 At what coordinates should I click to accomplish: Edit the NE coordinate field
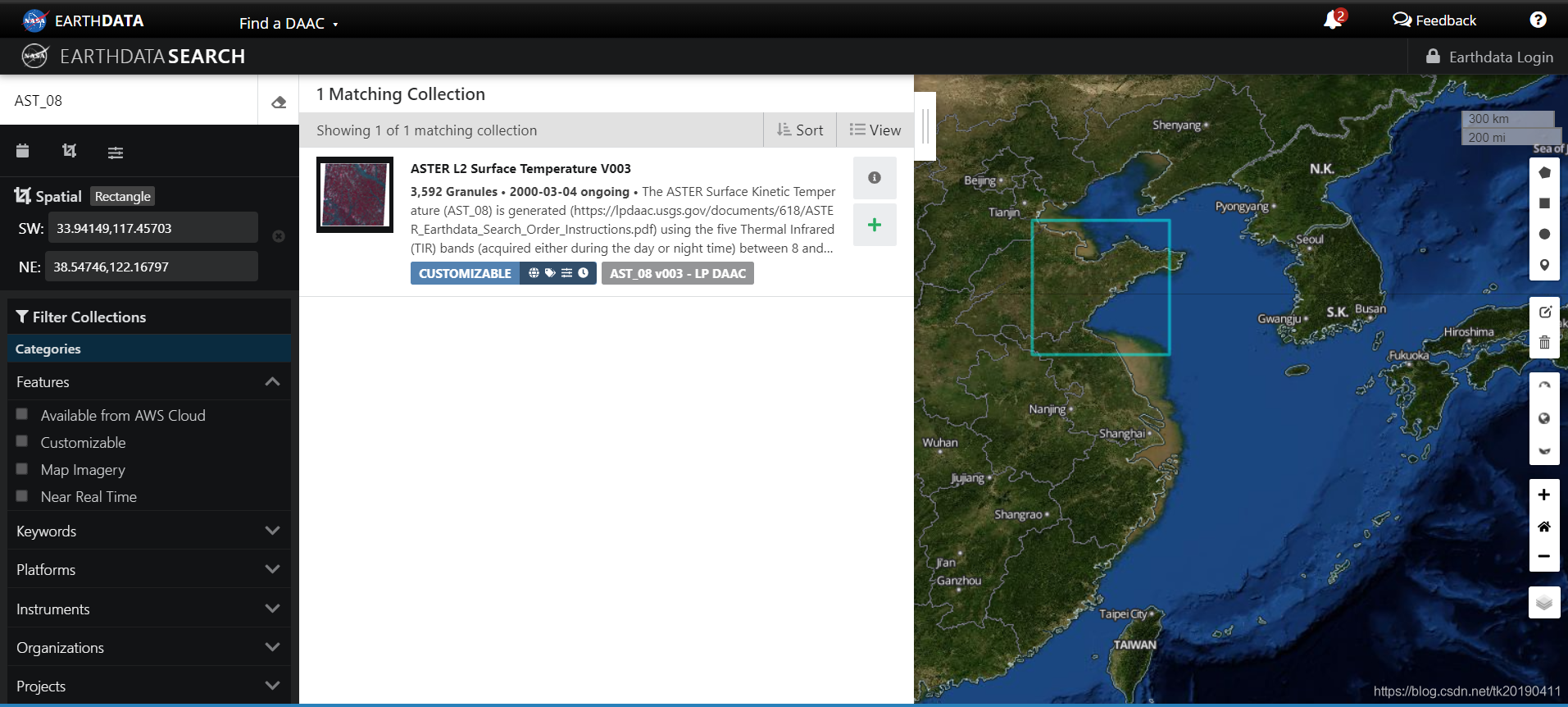click(152, 267)
